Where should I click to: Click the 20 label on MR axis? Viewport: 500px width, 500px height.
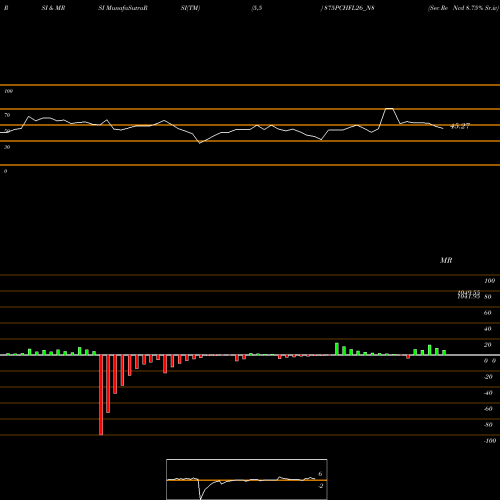click(487, 345)
